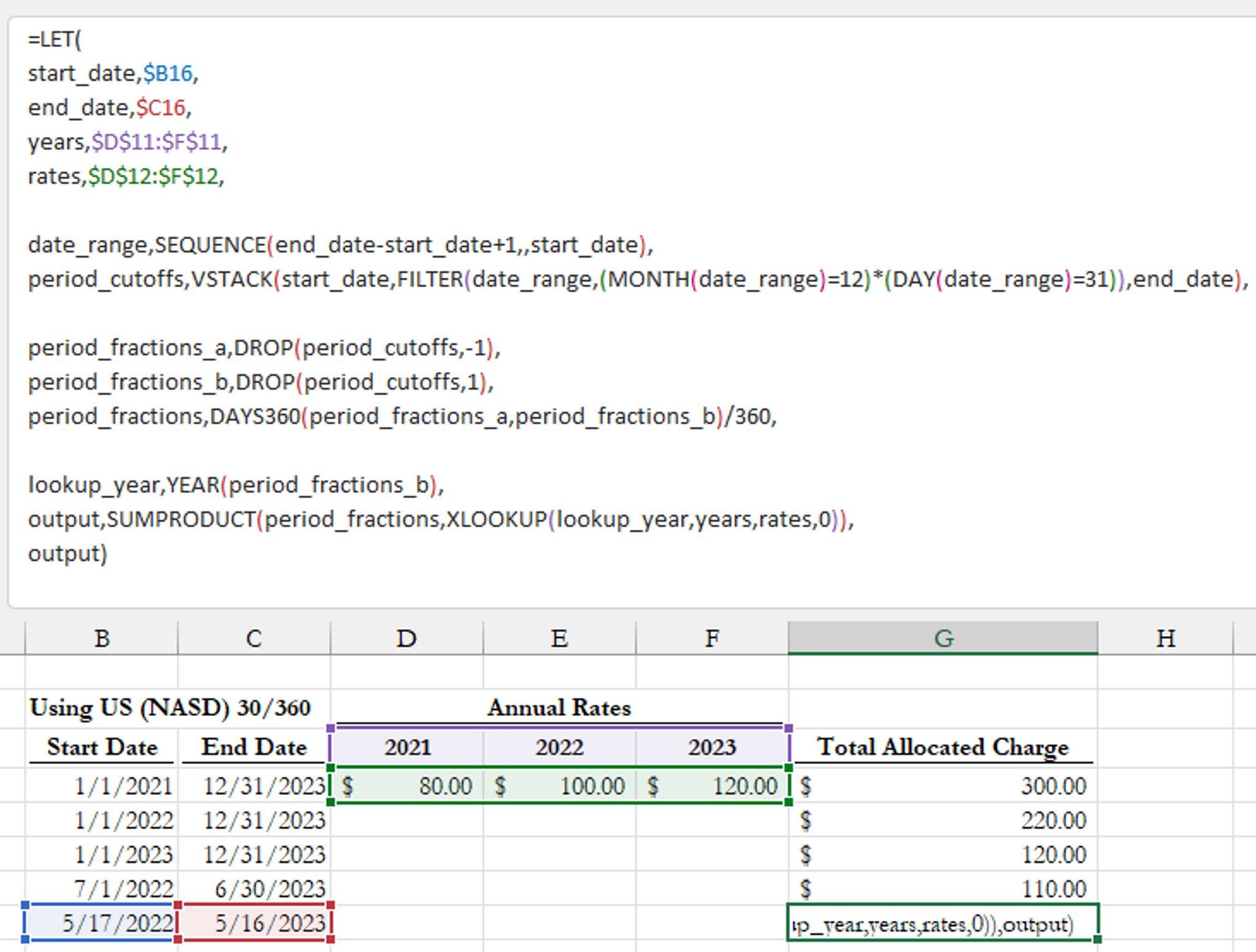The image size is (1256, 952).
Task: Select the 5/17/2022 start date cell
Action: pyautogui.click(x=101, y=923)
